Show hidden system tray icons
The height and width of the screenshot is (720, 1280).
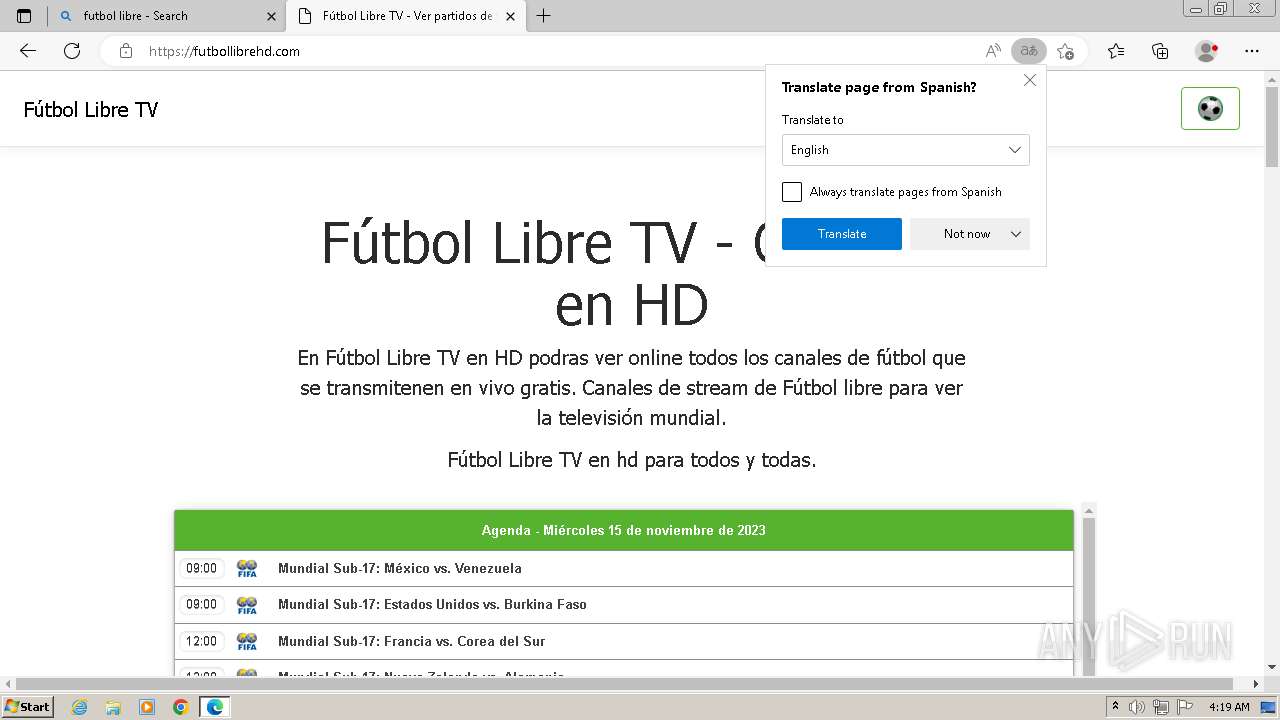(1116, 707)
